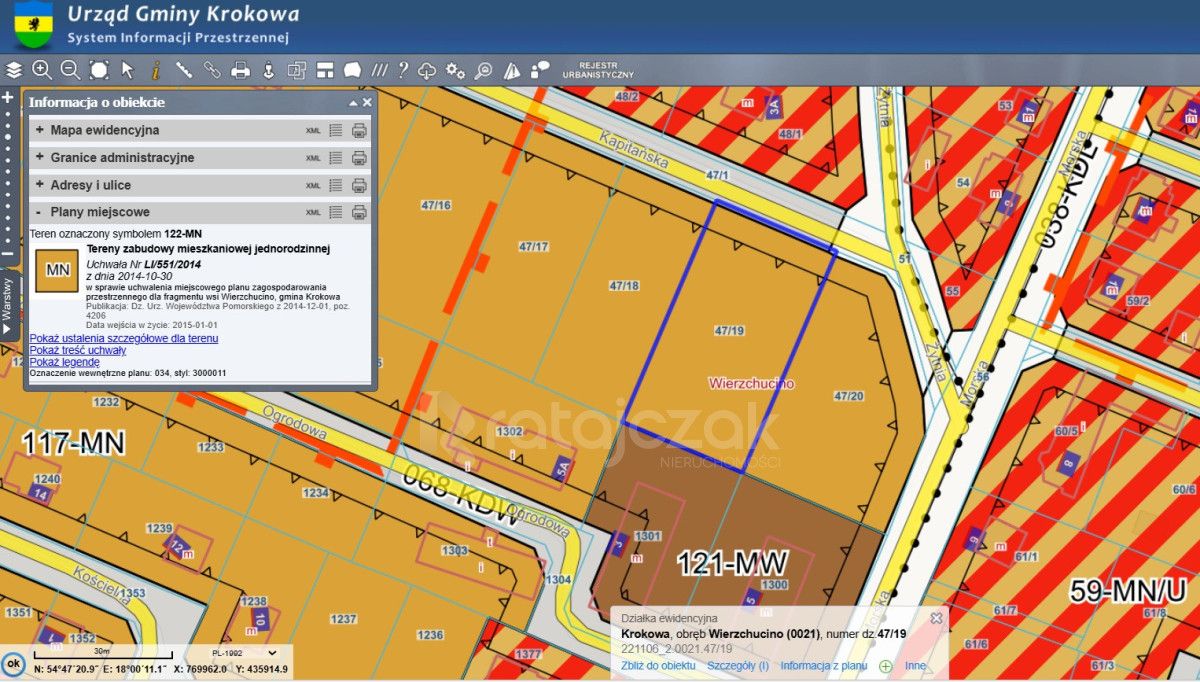Open the map print tool
Image resolution: width=1200 pixels, height=682 pixels.
[240, 70]
